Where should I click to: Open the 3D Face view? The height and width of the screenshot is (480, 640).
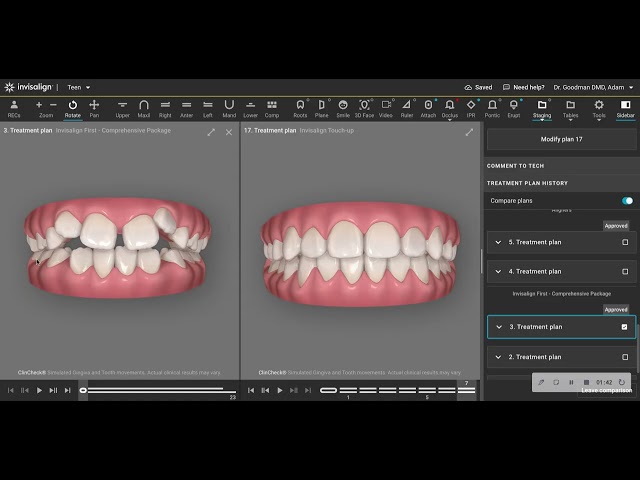point(364,109)
